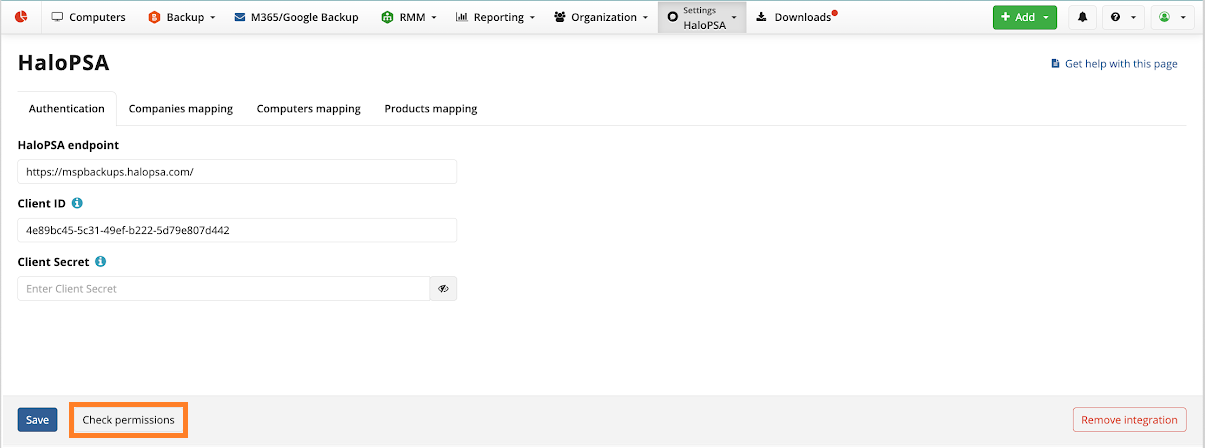Open the notifications bell
Screen dimensions: 1205x448
[x=1082, y=17]
